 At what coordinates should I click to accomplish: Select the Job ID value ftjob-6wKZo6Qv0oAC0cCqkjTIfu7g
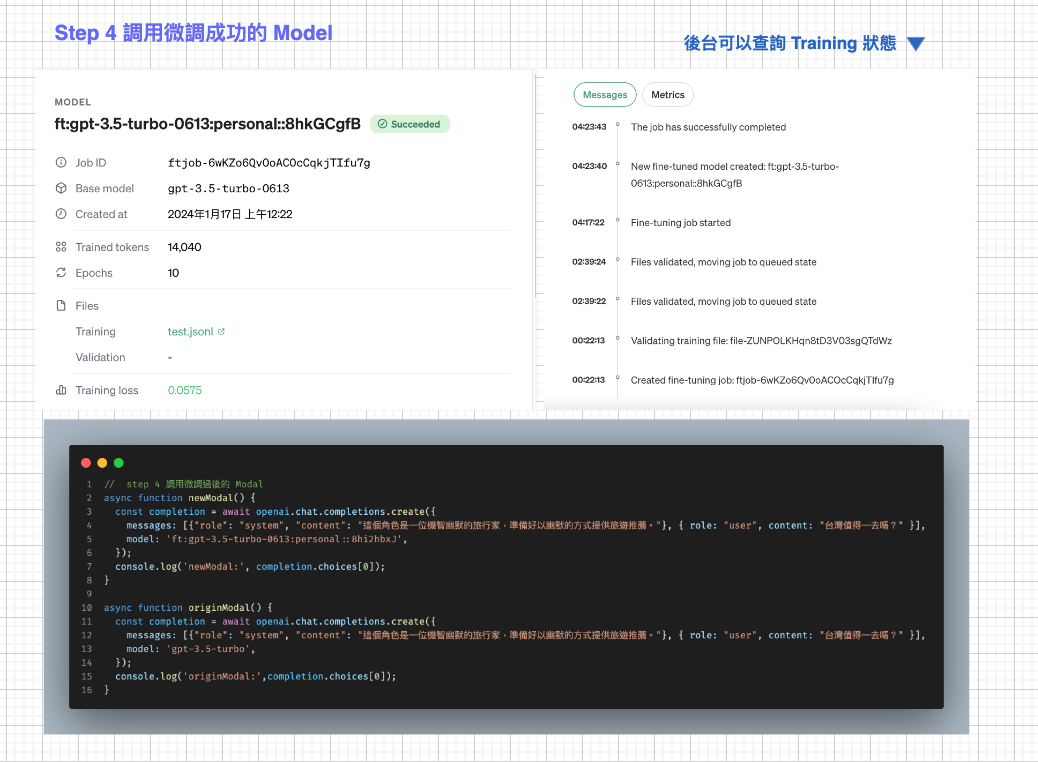click(269, 163)
